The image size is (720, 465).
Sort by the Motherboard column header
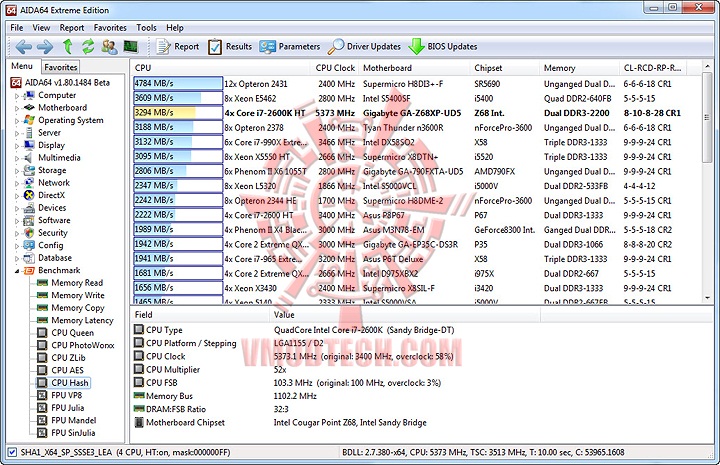416,68
